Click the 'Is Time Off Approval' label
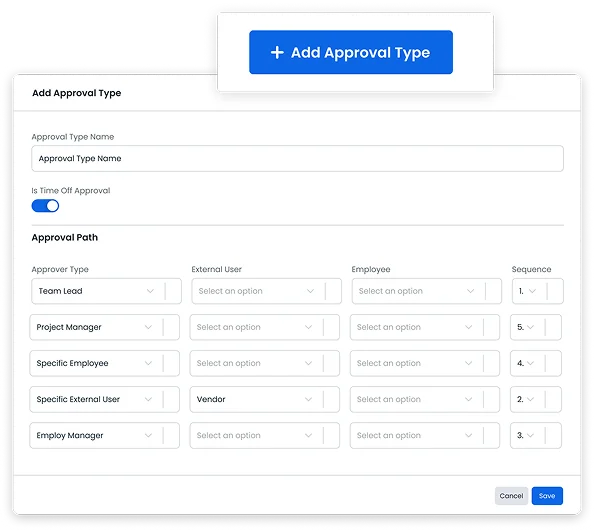 pos(71,191)
